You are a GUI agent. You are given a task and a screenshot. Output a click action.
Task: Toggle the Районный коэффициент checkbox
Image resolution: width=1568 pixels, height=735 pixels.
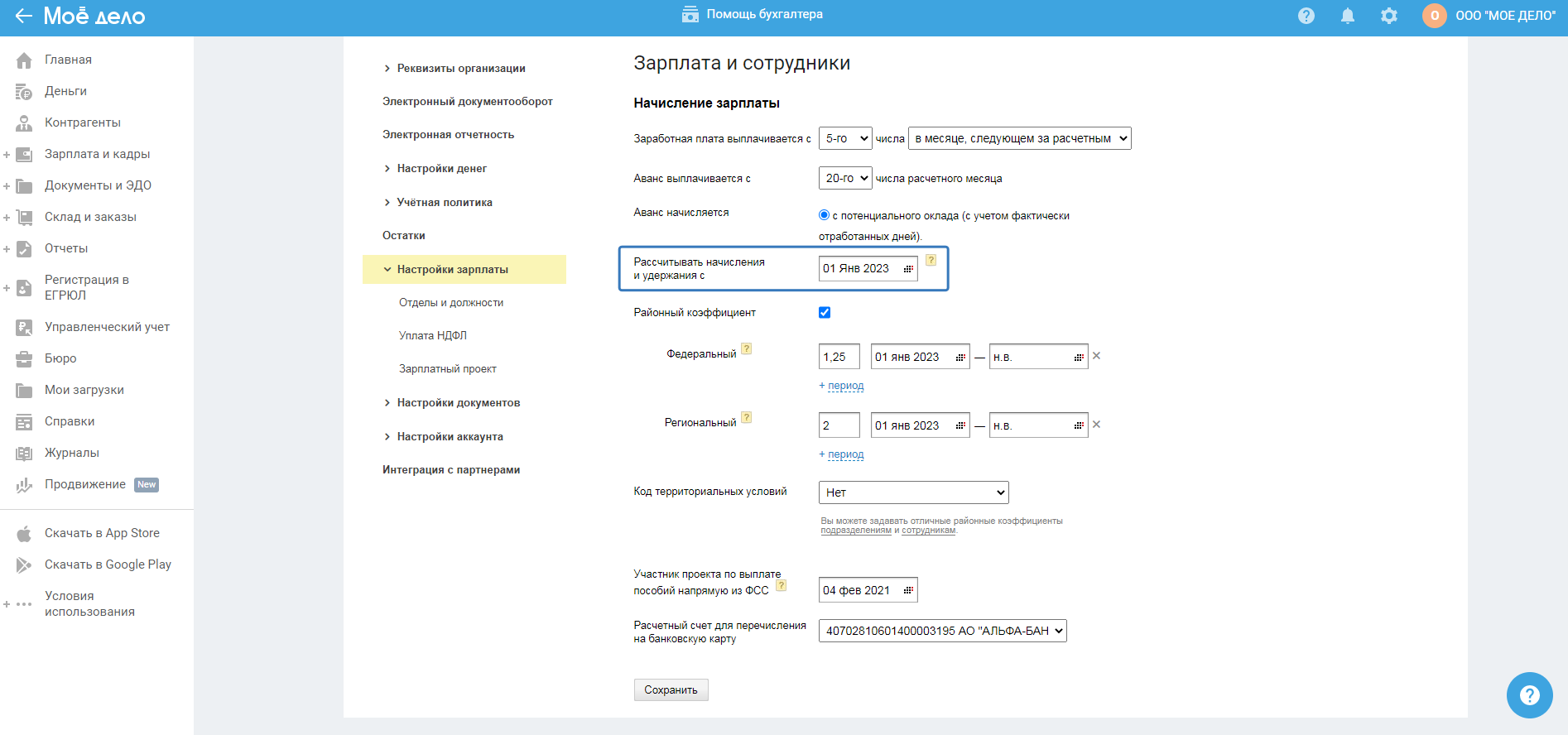825,313
